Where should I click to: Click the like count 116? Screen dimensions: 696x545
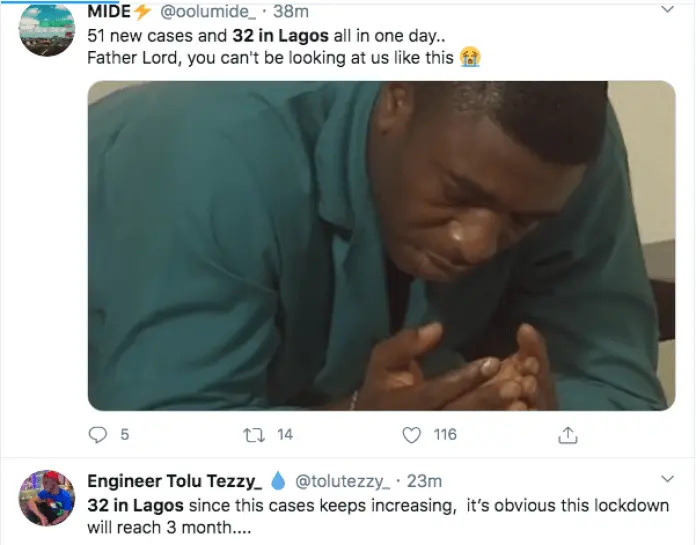tap(445, 434)
